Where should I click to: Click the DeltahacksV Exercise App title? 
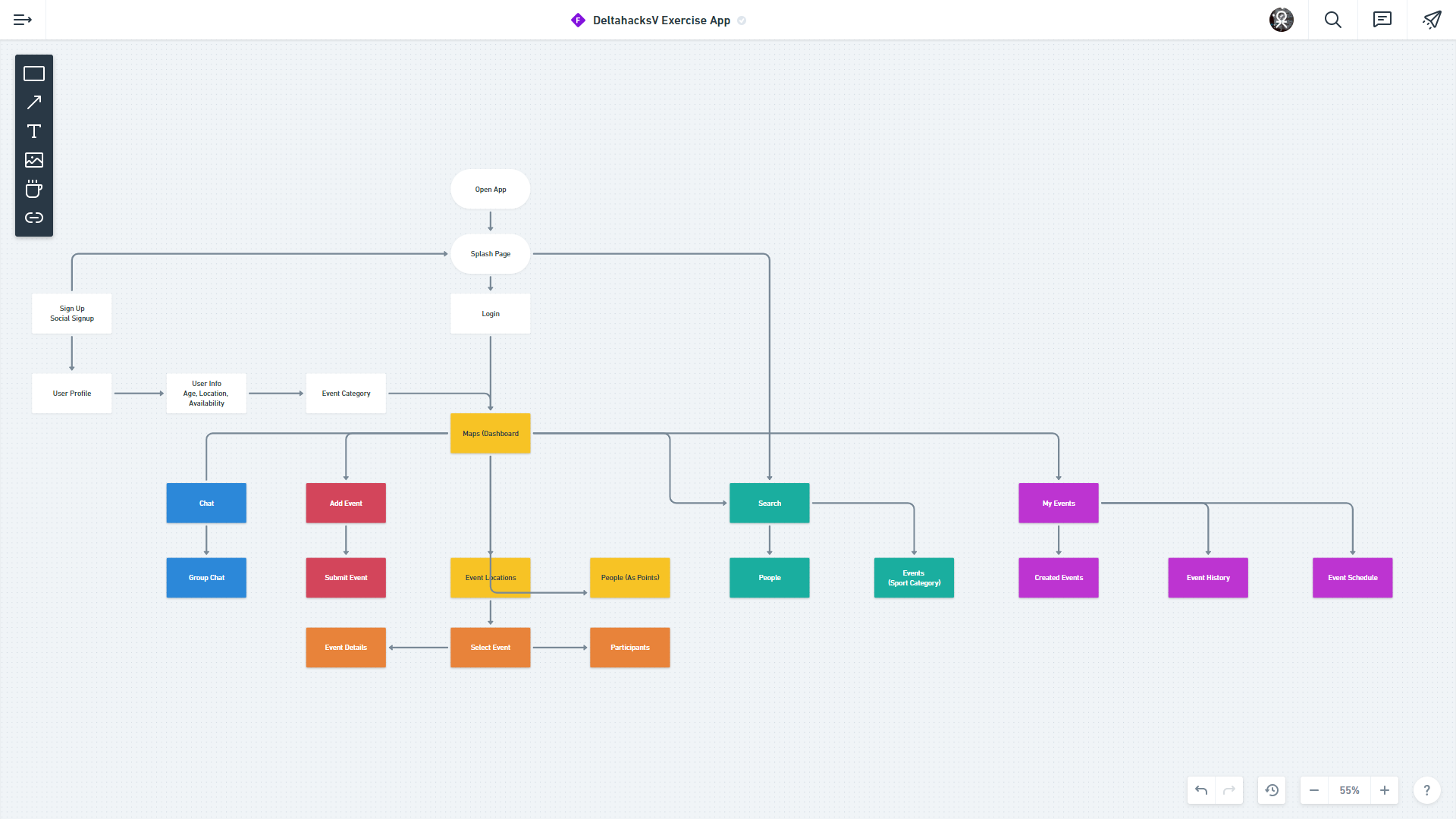click(661, 20)
